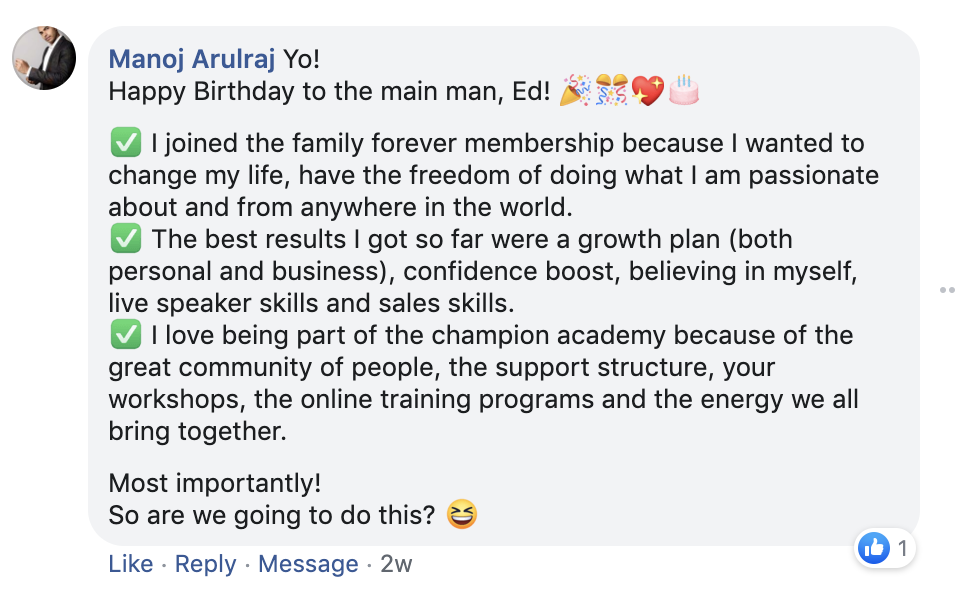
Task: Open Manoj Arulraj's profile picture
Action: tap(44, 58)
